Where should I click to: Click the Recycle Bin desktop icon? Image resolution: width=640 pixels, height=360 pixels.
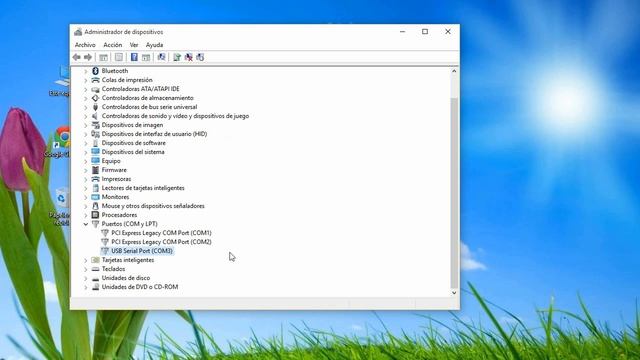(x=61, y=206)
